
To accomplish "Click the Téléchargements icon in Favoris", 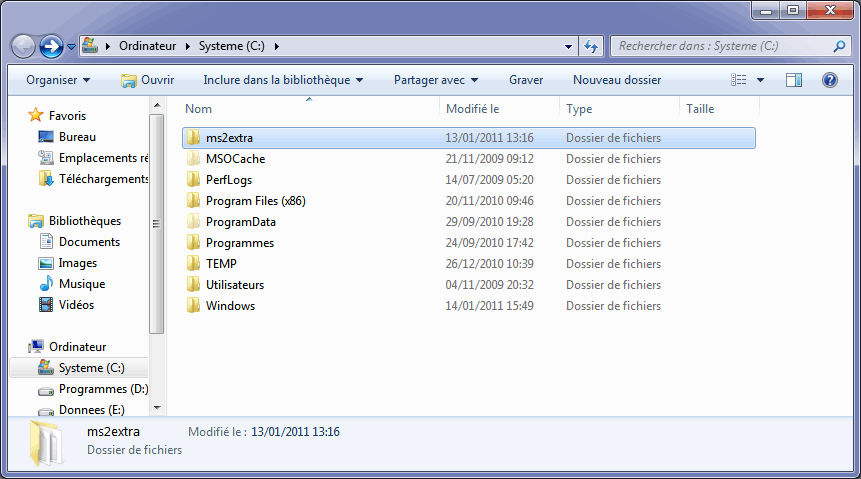I will 45,179.
